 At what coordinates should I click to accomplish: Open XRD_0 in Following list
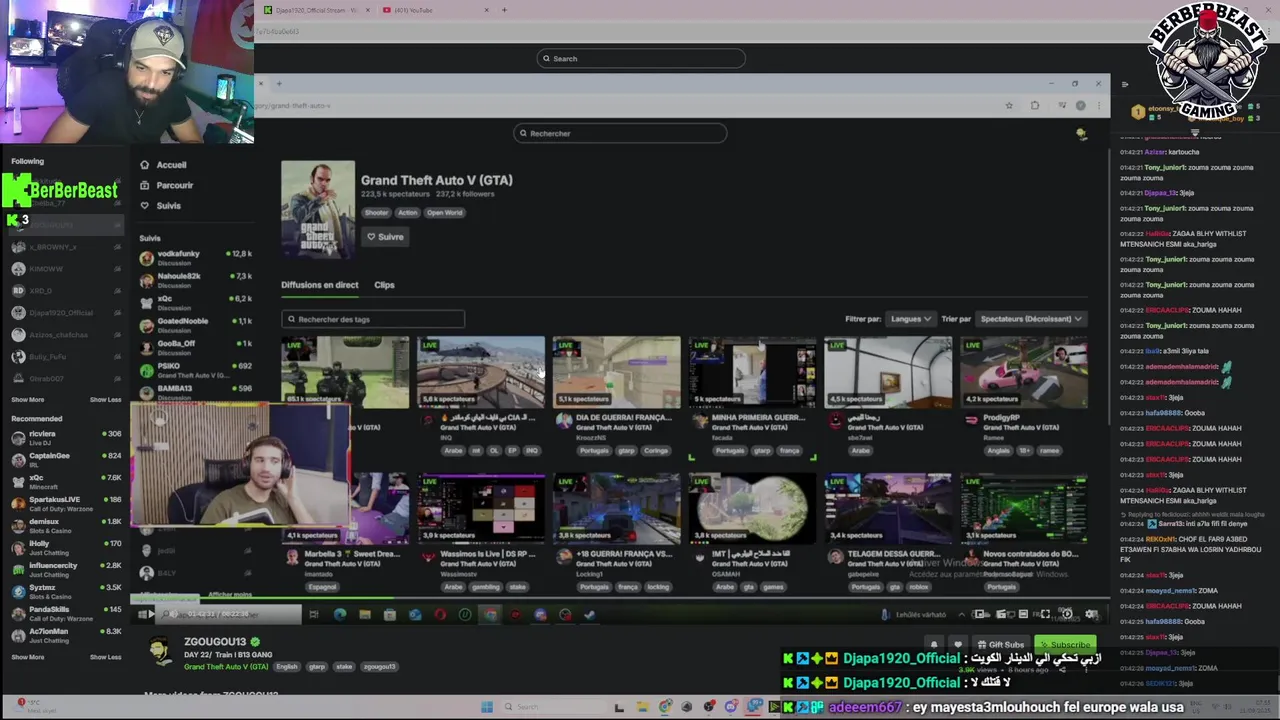[66, 291]
